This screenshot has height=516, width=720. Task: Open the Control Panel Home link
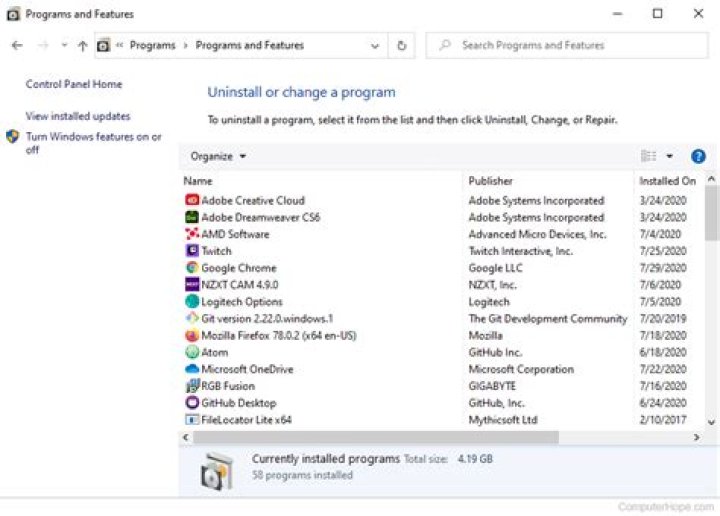tap(74, 85)
